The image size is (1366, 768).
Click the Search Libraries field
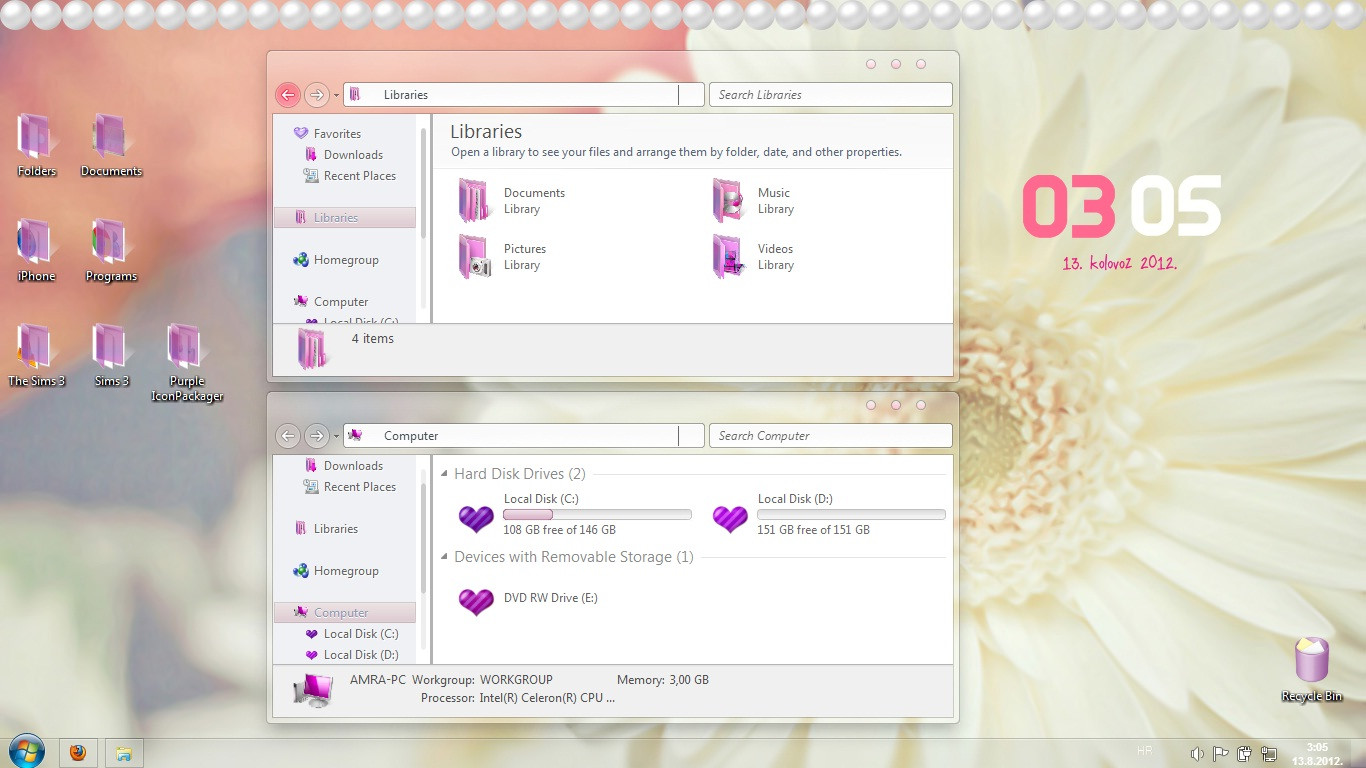click(x=831, y=95)
